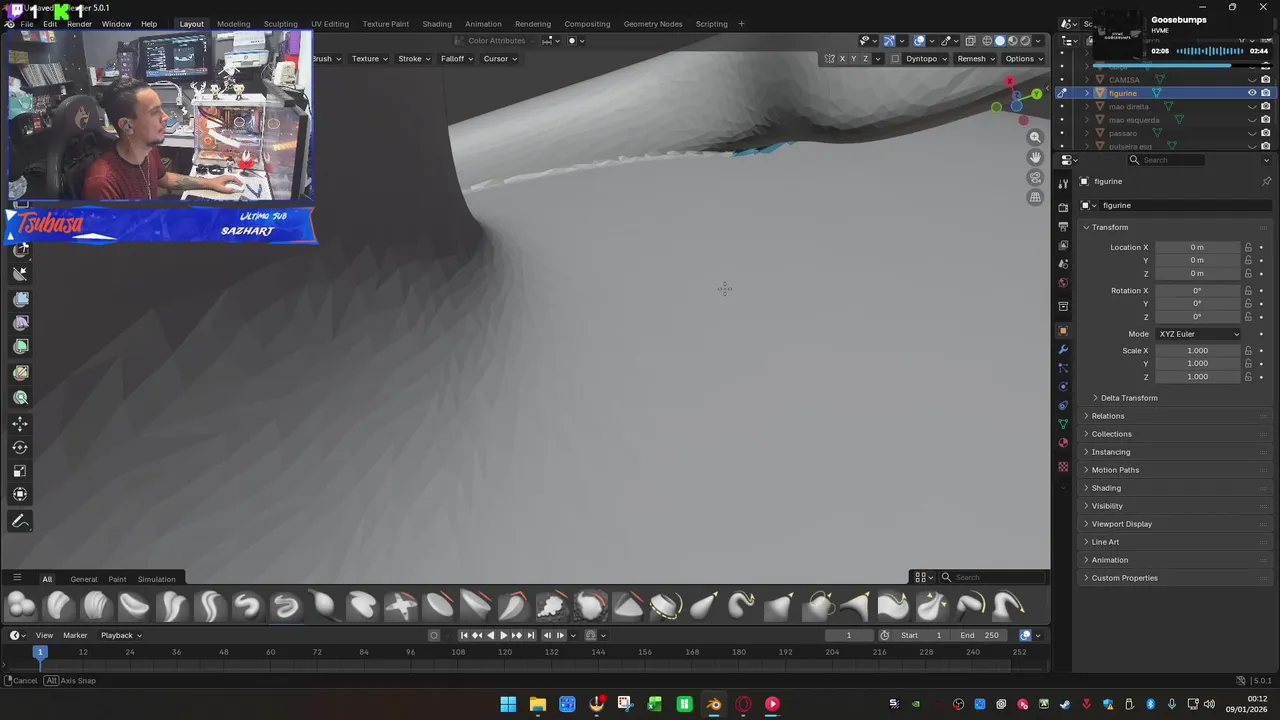Click the Windows Start button
The width and height of the screenshot is (1280, 720).
pos(508,704)
